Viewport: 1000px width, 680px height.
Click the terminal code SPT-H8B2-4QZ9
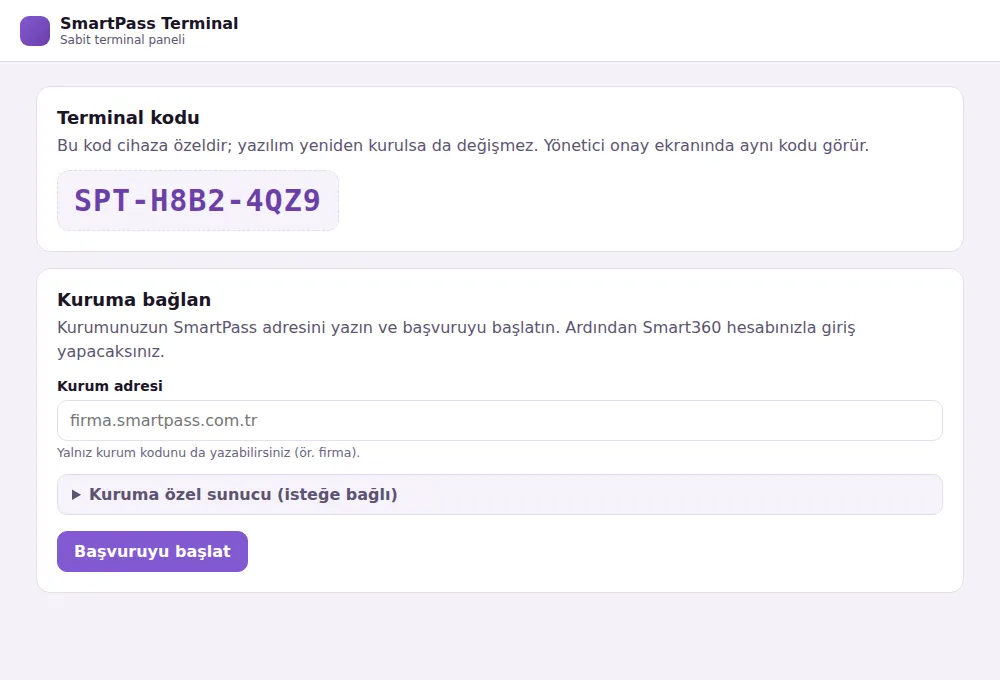tap(198, 200)
